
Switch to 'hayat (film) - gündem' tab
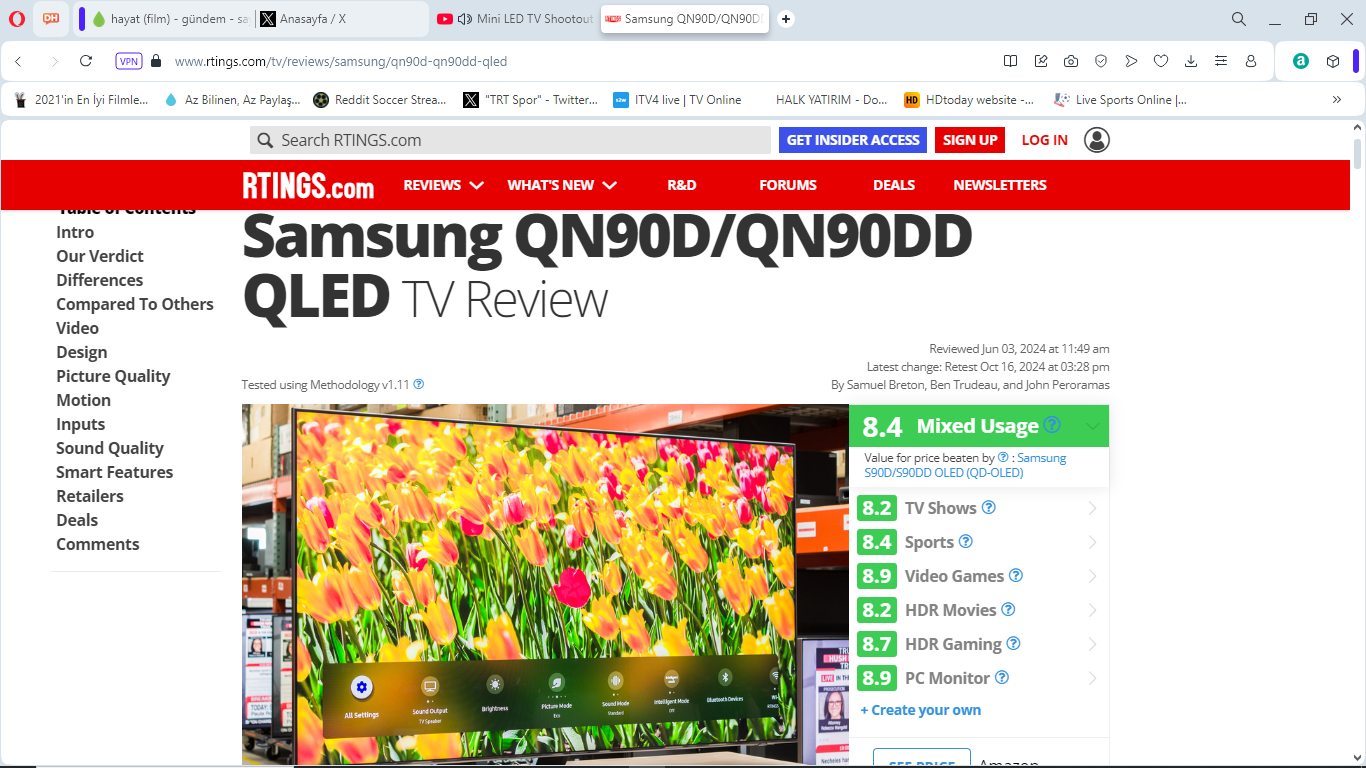pyautogui.click(x=170, y=19)
